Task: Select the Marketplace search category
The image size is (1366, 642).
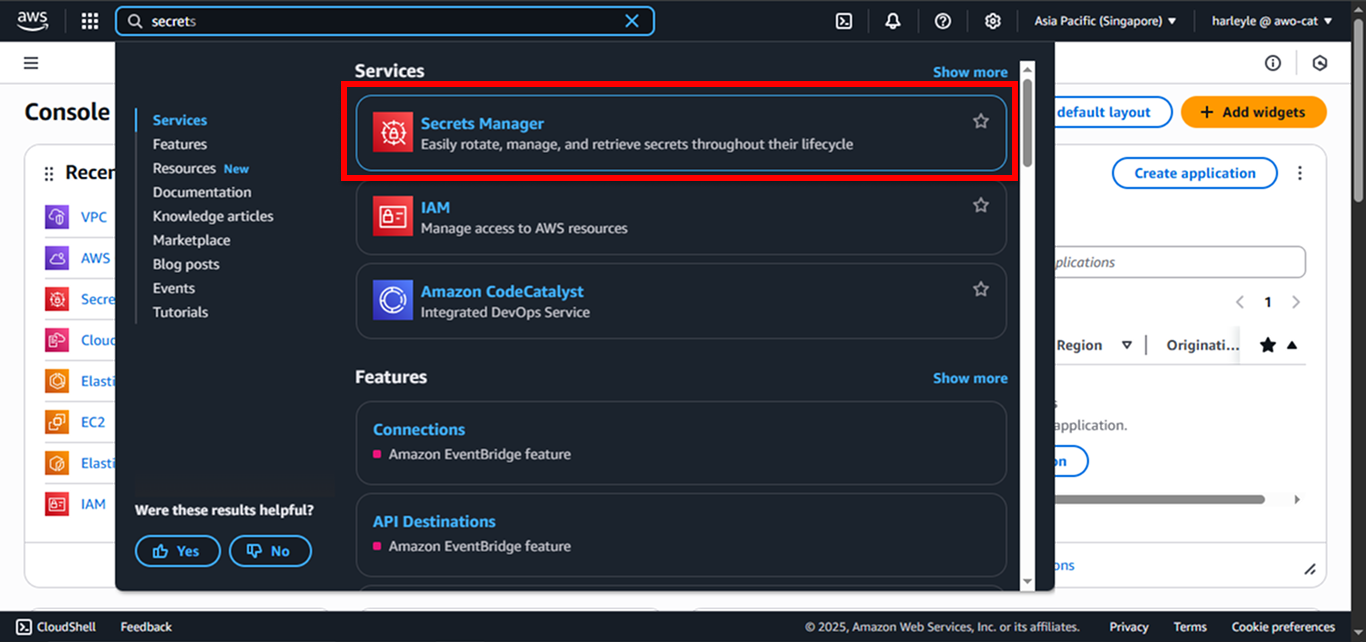Action: [192, 240]
